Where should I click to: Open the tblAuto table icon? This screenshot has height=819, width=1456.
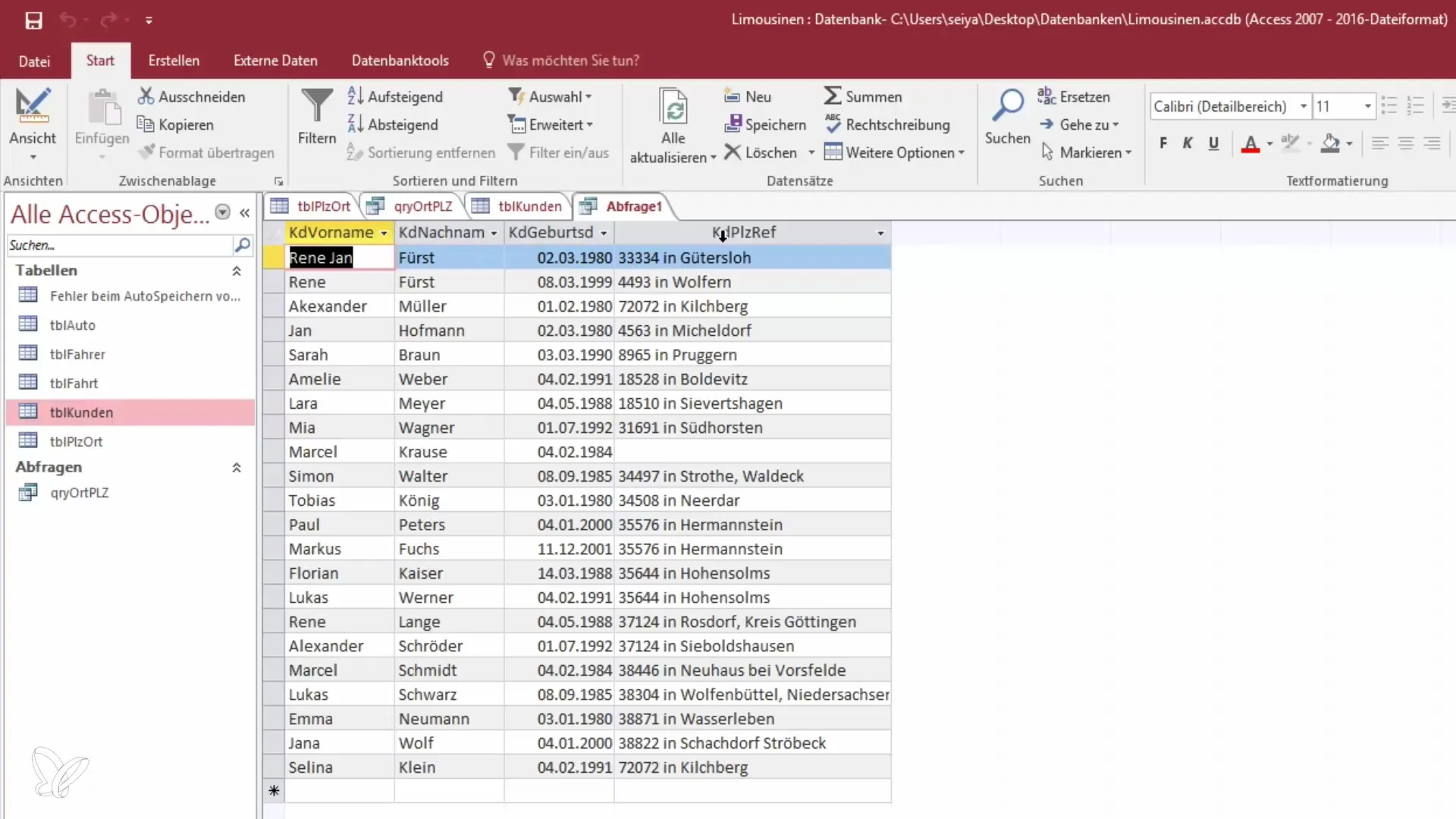tap(28, 324)
